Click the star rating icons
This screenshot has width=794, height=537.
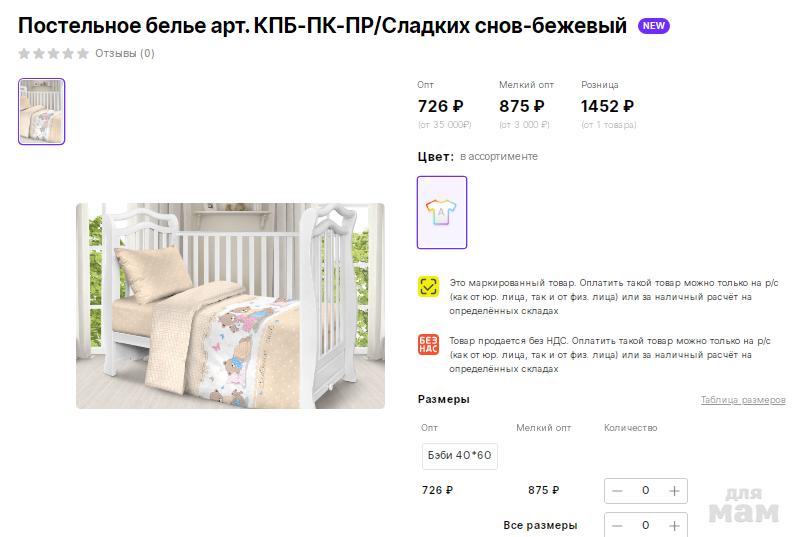[54, 53]
